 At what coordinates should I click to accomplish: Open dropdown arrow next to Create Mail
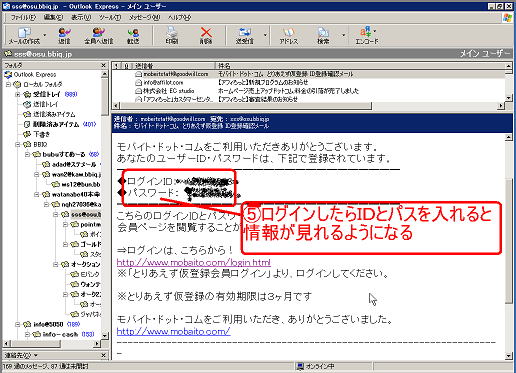[45, 35]
